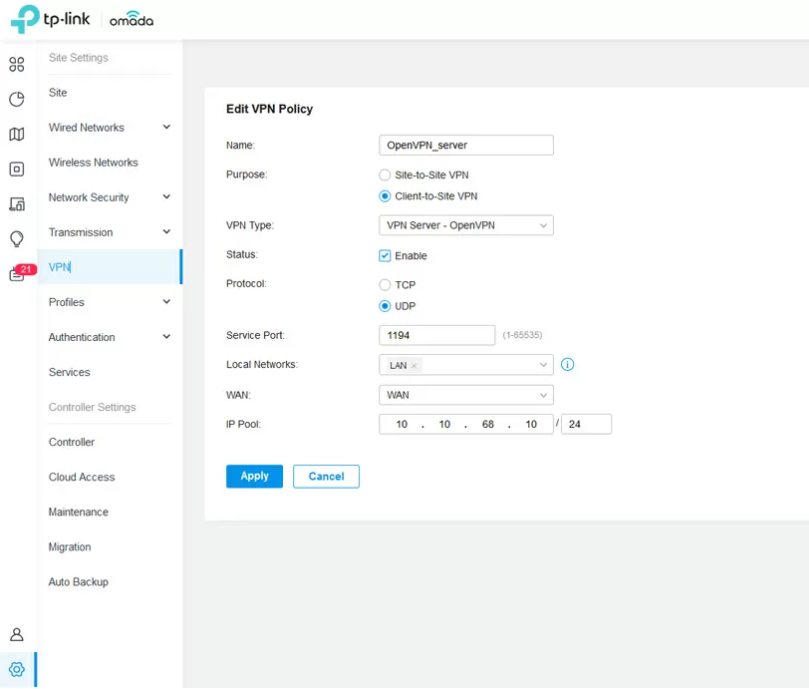This screenshot has width=809, height=689.
Task: Click the Cancel button
Action: pos(326,476)
